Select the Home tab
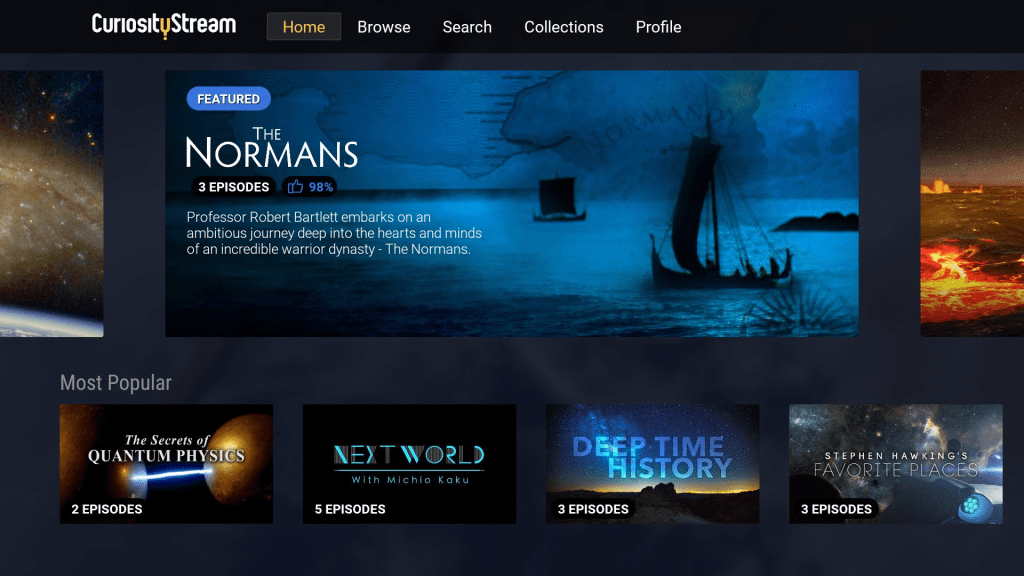 pos(304,27)
